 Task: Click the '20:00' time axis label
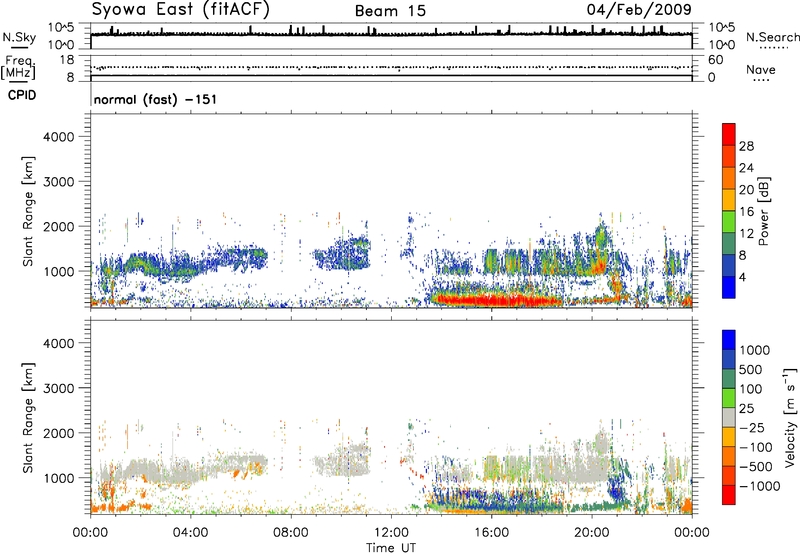coord(591,533)
